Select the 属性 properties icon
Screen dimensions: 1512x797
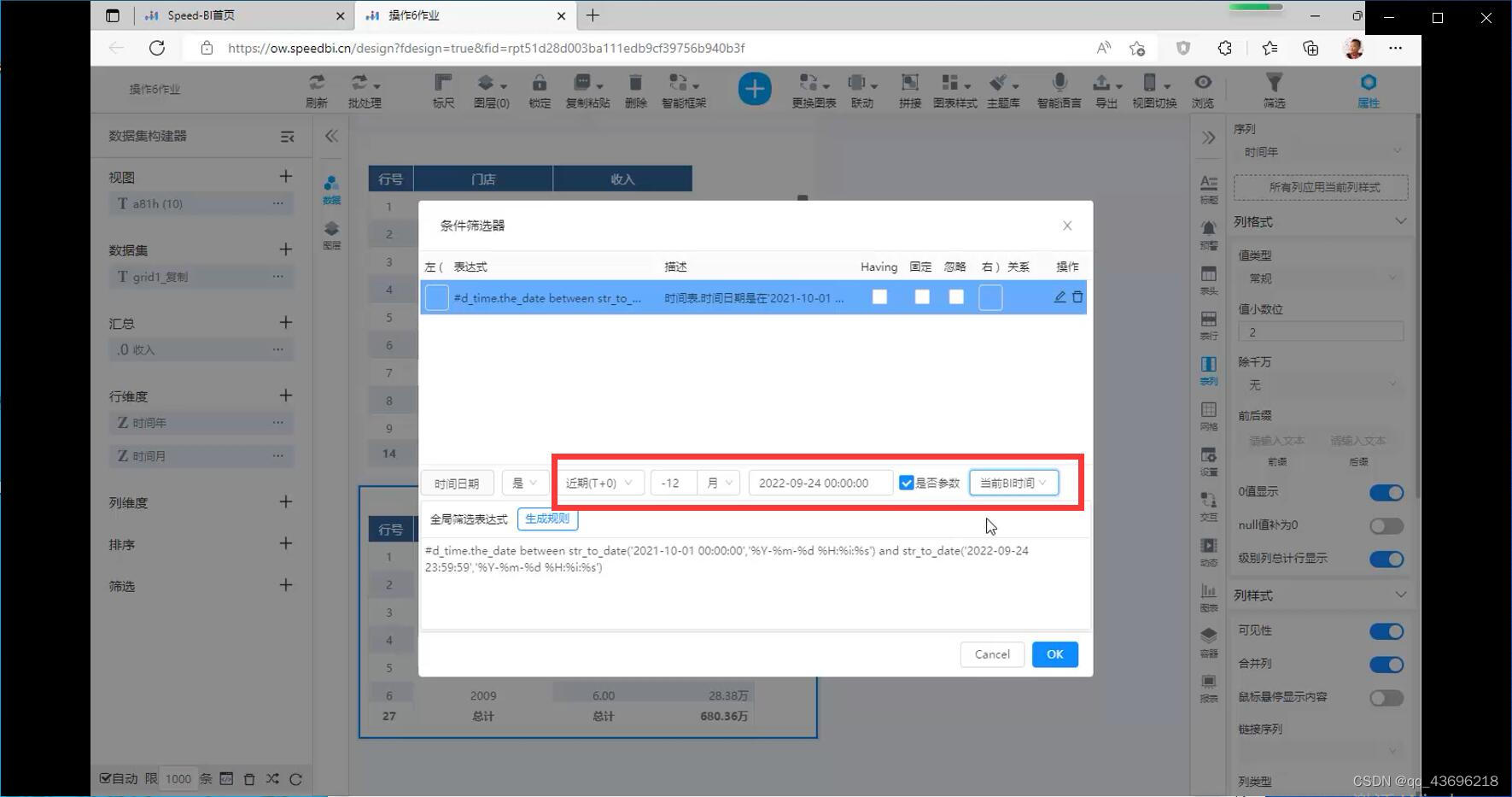pos(1369,90)
